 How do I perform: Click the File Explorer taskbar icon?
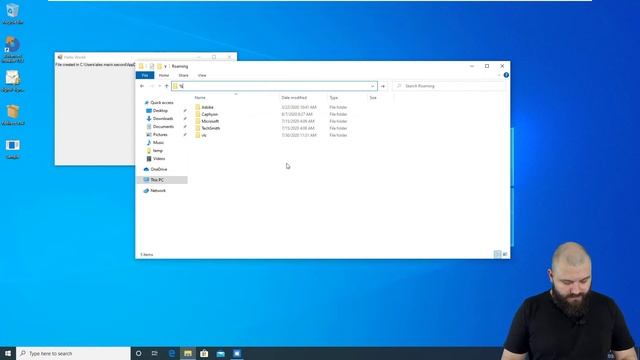coord(188,353)
